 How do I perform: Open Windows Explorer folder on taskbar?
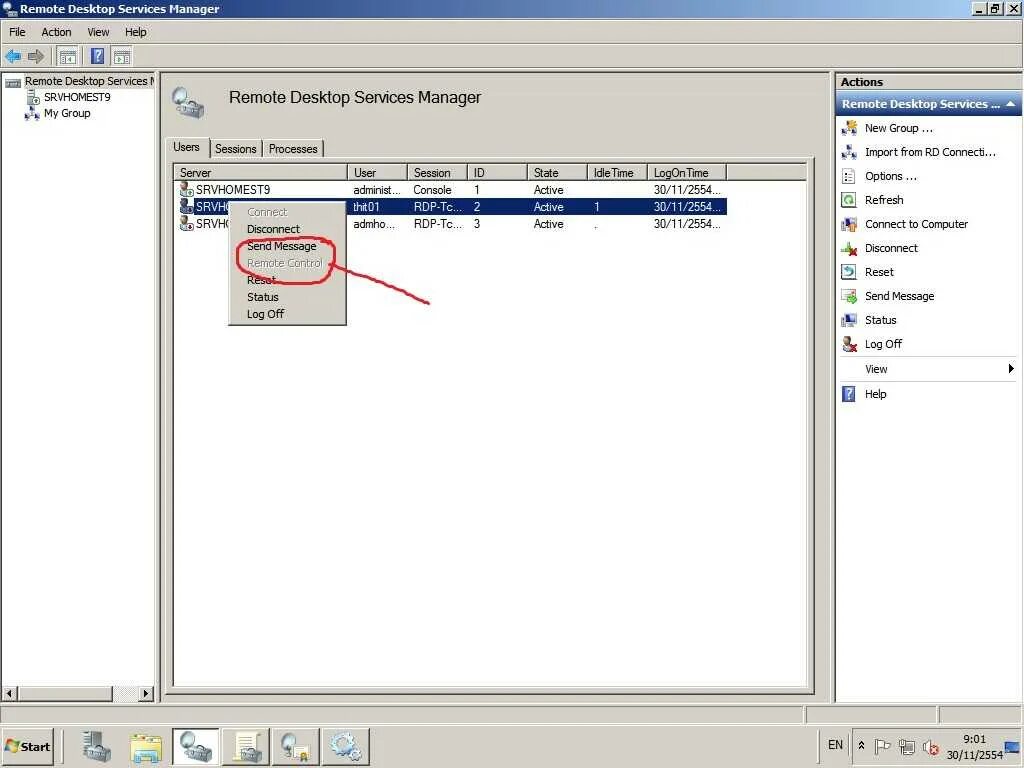tap(146, 746)
